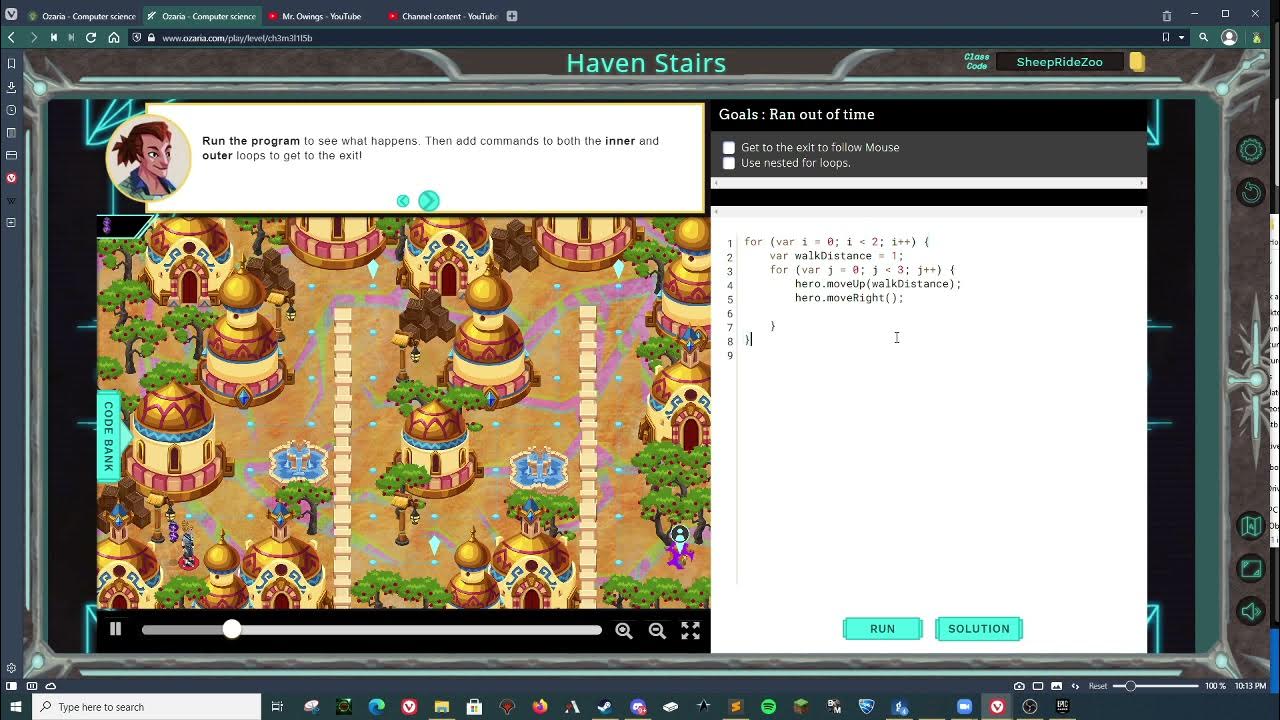The height and width of the screenshot is (720, 1280).
Task: Open Spotify from the taskbar
Action: point(768,707)
